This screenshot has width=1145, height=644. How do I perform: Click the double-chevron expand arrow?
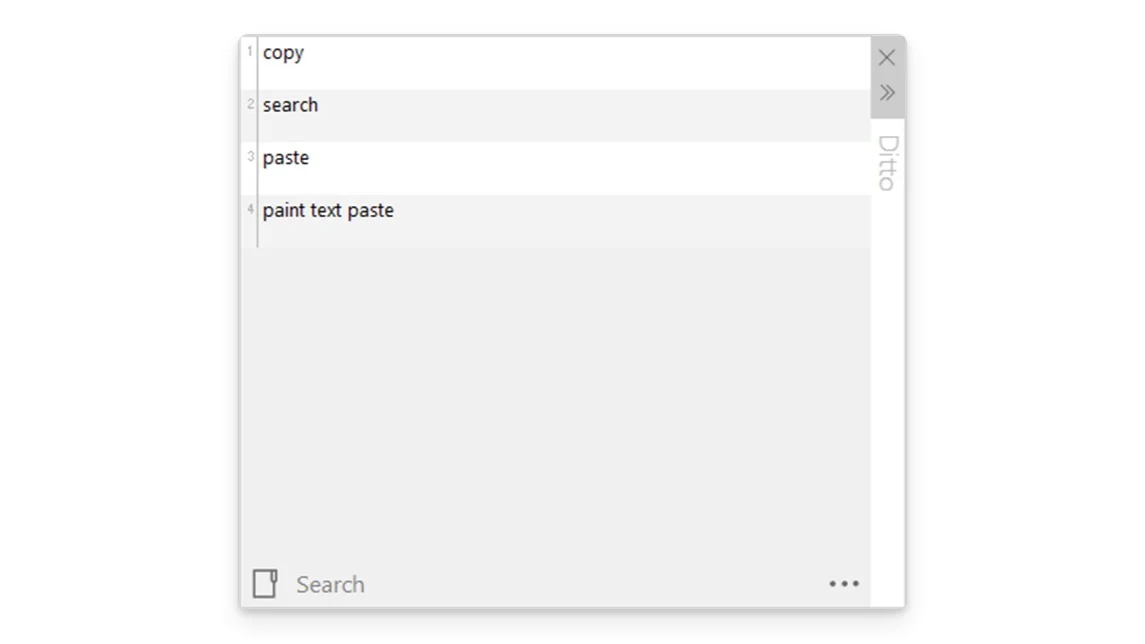(887, 93)
